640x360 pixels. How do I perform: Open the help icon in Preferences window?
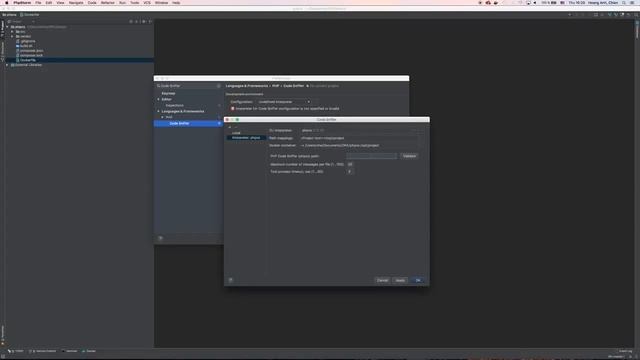coord(160,238)
